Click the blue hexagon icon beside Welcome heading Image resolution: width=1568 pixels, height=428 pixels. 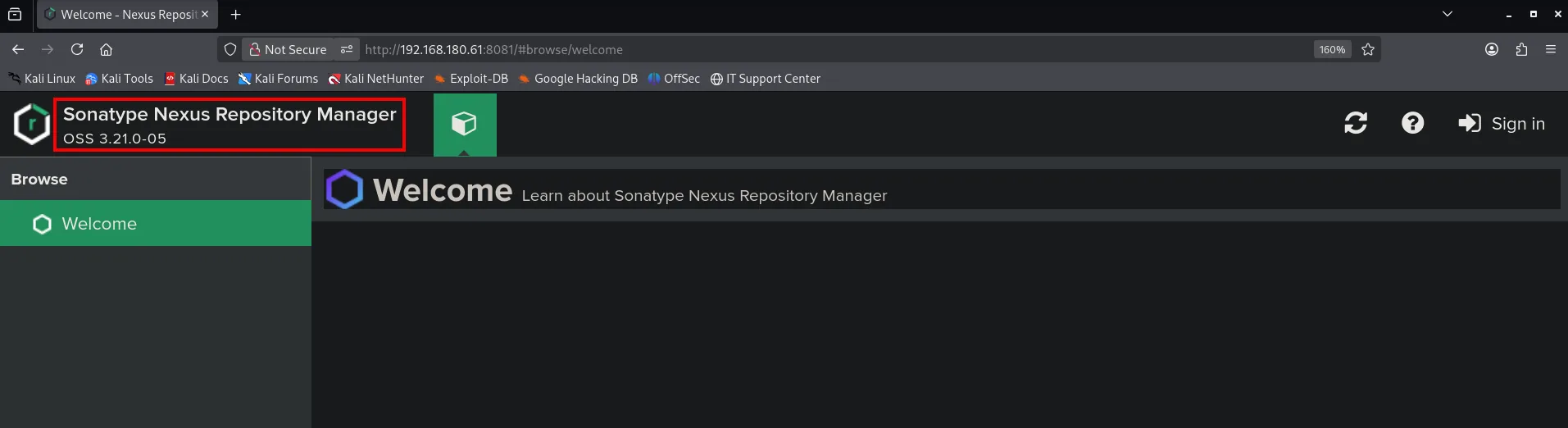[344, 189]
